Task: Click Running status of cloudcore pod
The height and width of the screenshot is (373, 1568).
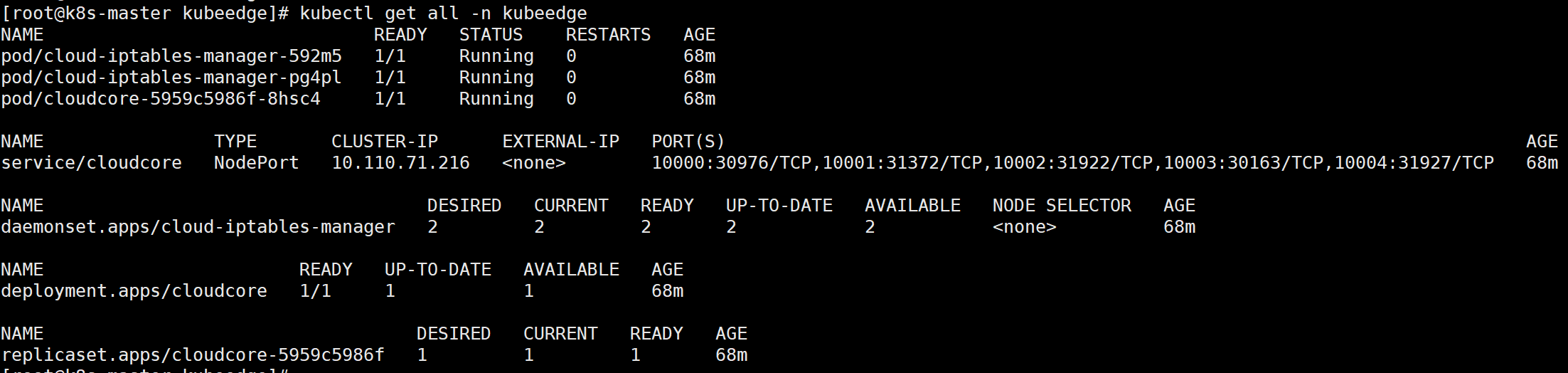Action: (496, 99)
